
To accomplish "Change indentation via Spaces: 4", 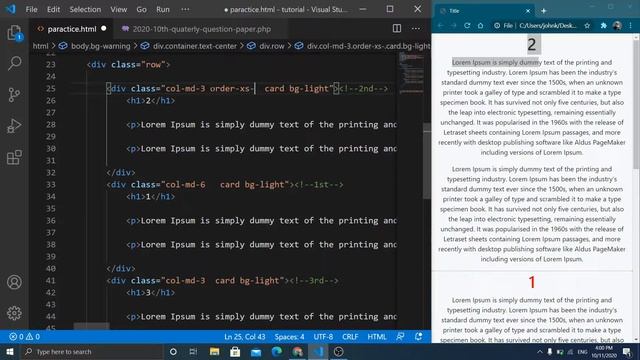I will click(289, 337).
